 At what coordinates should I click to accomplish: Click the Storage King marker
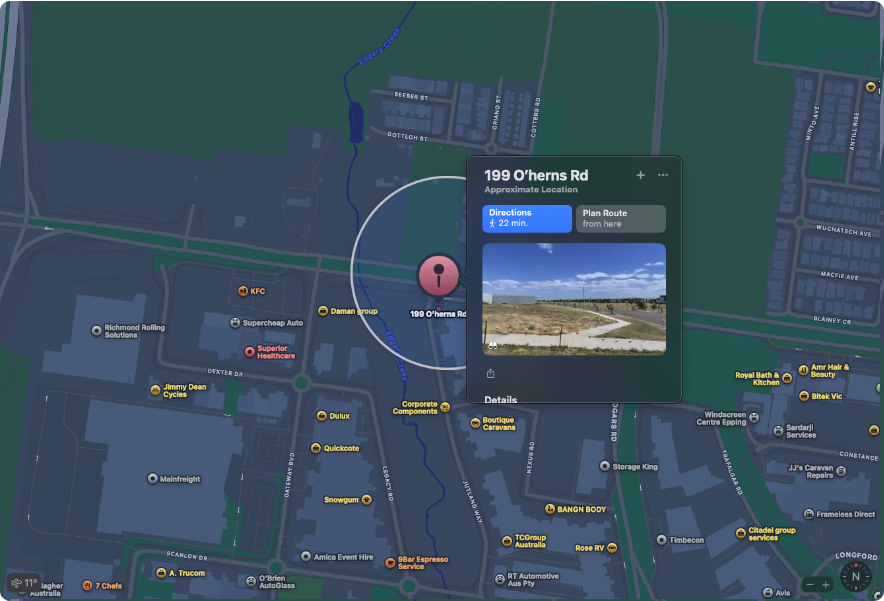(605, 466)
